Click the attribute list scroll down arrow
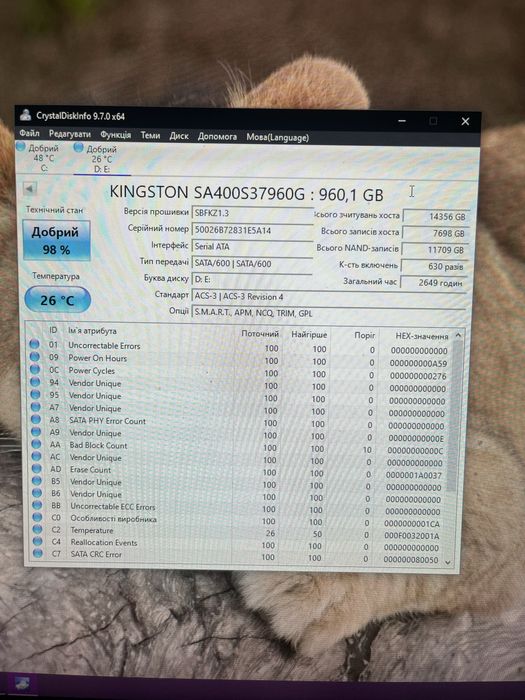The height and width of the screenshot is (700, 525). coord(448,562)
